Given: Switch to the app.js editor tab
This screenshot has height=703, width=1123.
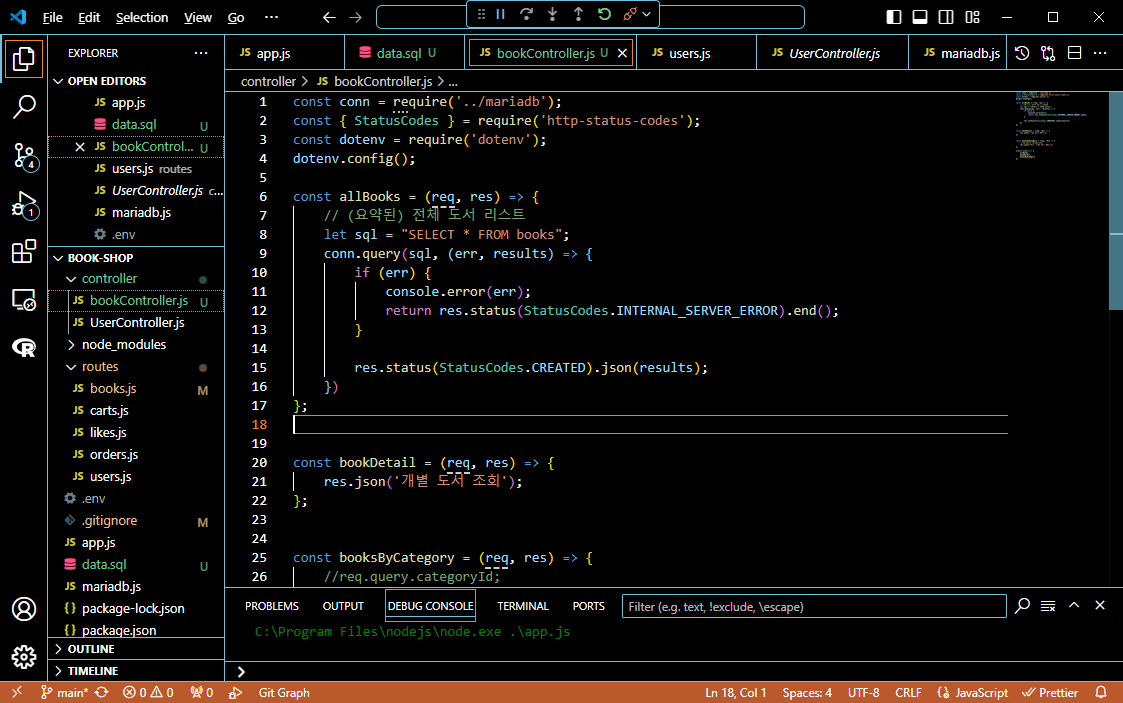Looking at the screenshot, I should [284, 53].
